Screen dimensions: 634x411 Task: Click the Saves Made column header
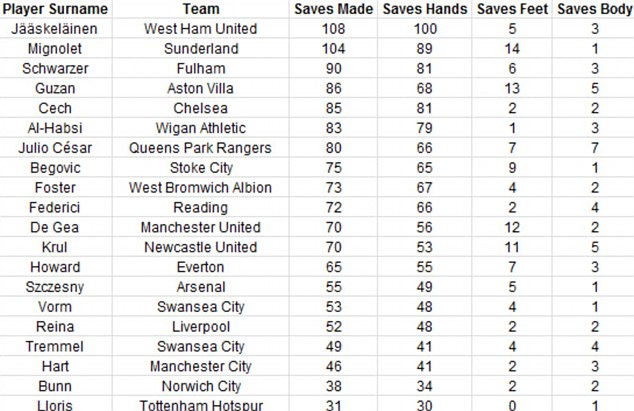pos(334,9)
